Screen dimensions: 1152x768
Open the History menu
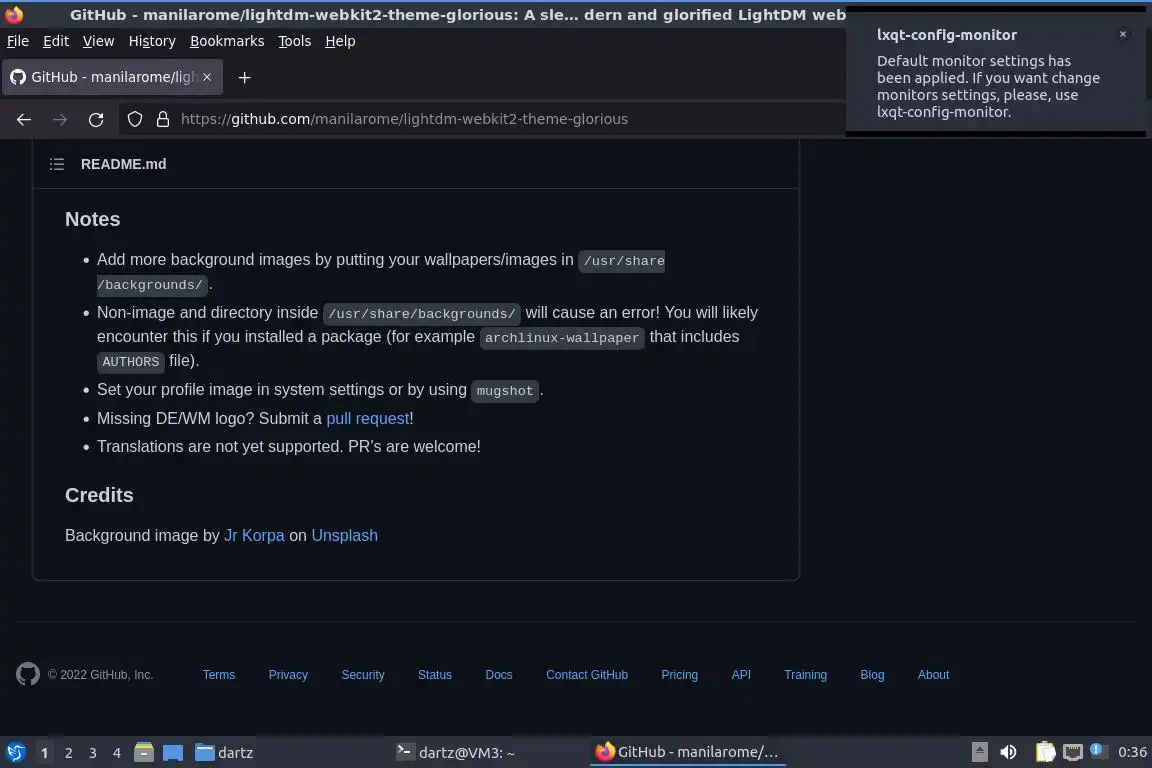(x=152, y=41)
